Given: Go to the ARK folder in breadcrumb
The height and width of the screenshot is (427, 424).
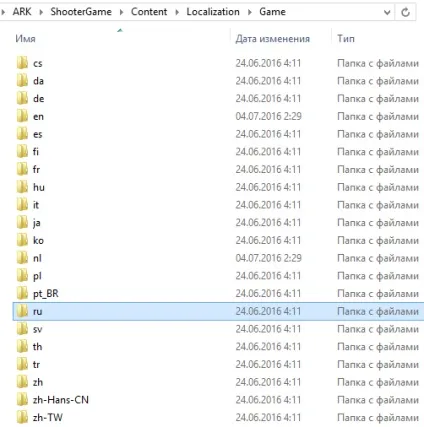Looking at the screenshot, I should (x=22, y=12).
